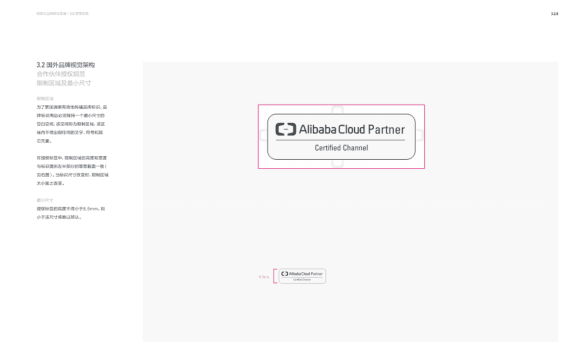This screenshot has height=360, width=570.
Task: Click the bracket logo inside the small badge
Action: point(285,273)
